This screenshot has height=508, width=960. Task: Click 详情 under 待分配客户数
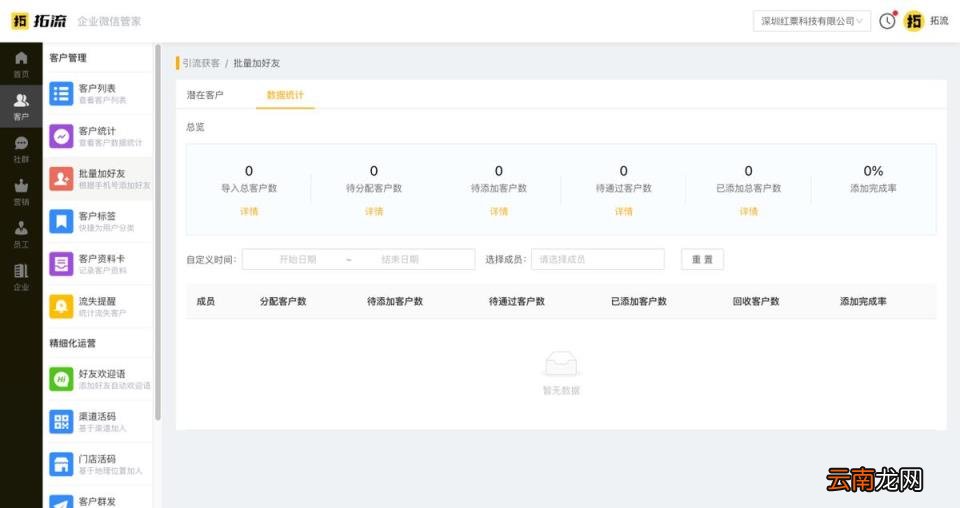tap(374, 211)
